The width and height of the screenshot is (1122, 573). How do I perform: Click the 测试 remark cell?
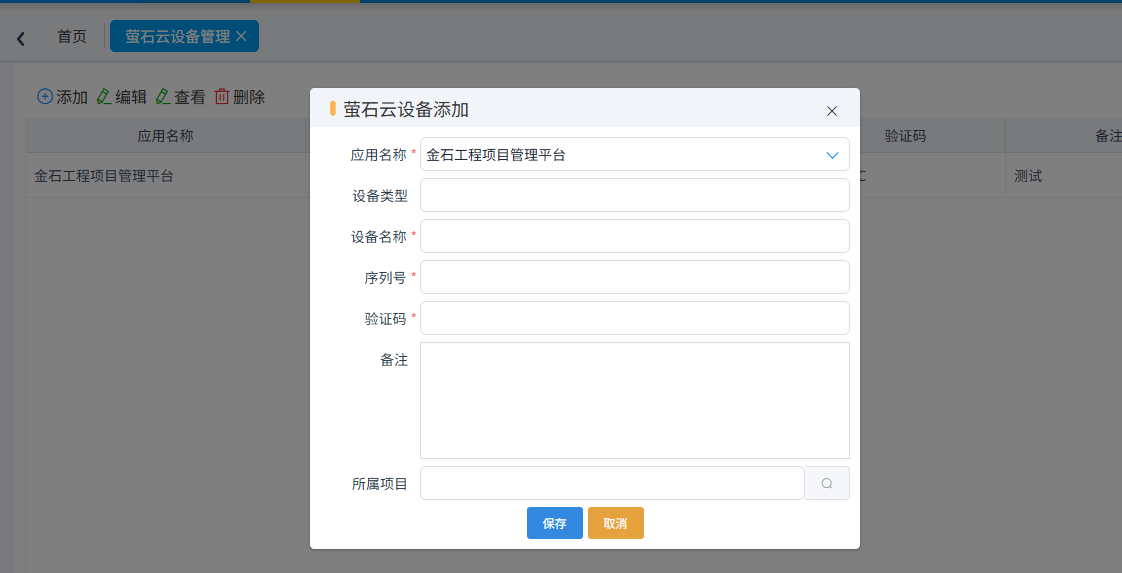click(1063, 176)
